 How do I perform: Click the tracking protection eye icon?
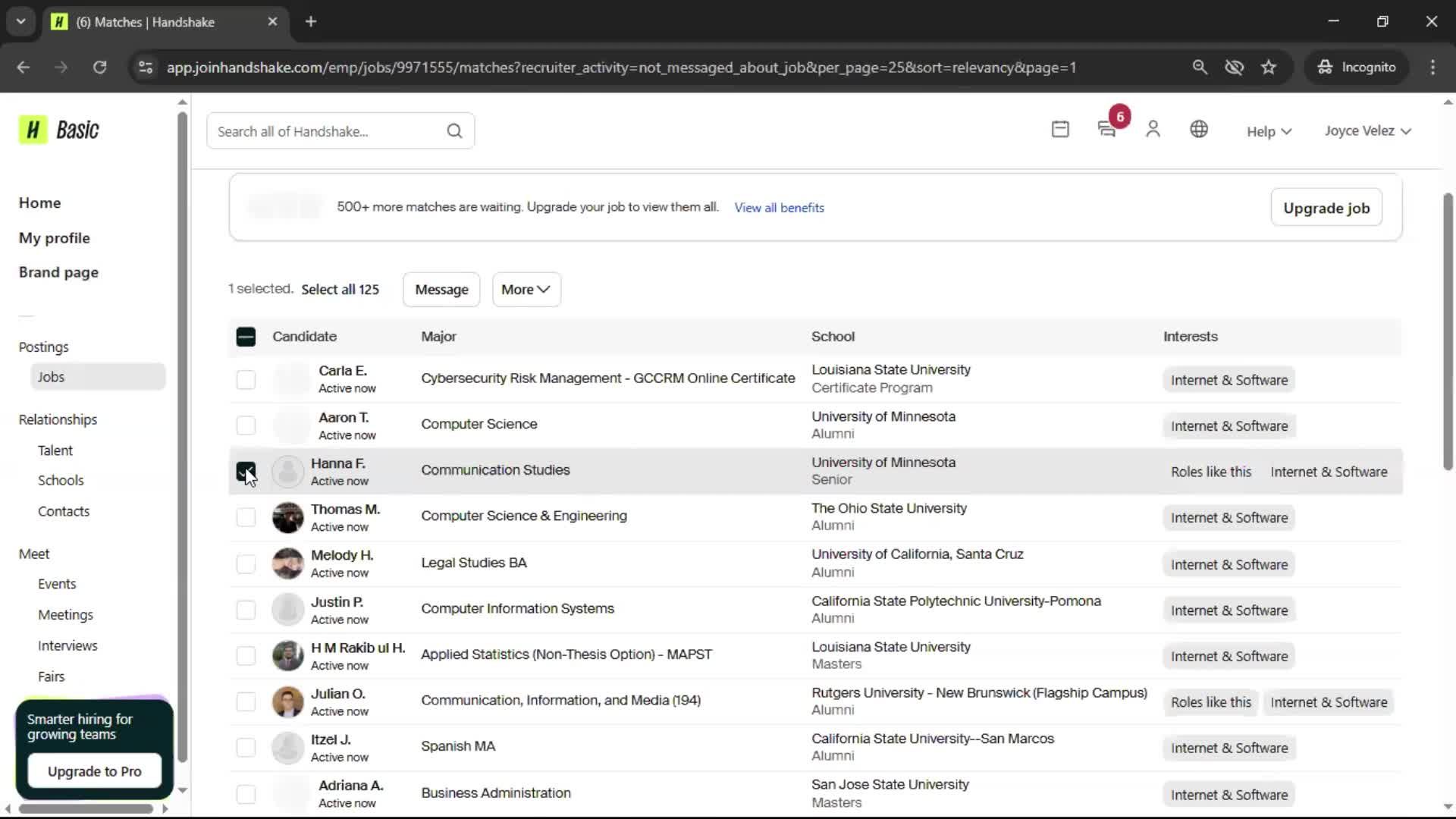[1234, 67]
